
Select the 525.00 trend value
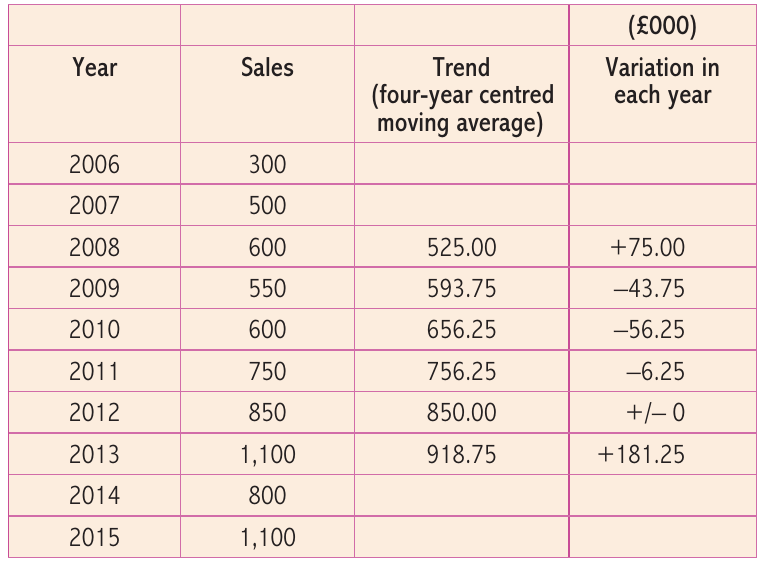[x=461, y=247]
